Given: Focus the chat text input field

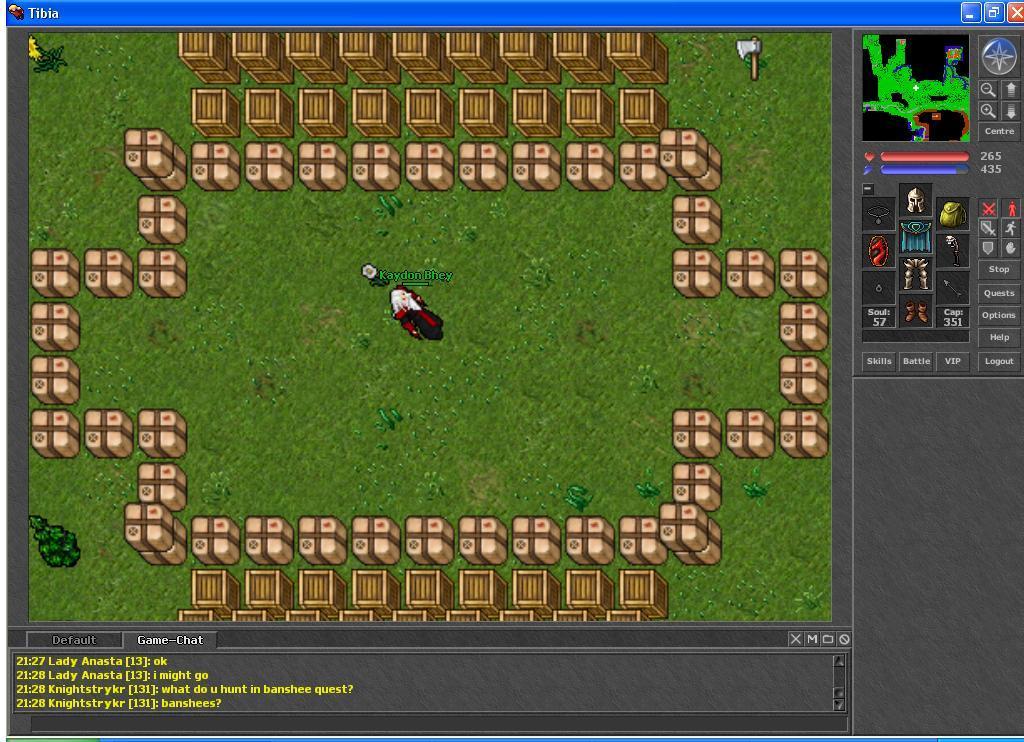Looking at the screenshot, I should point(439,724).
